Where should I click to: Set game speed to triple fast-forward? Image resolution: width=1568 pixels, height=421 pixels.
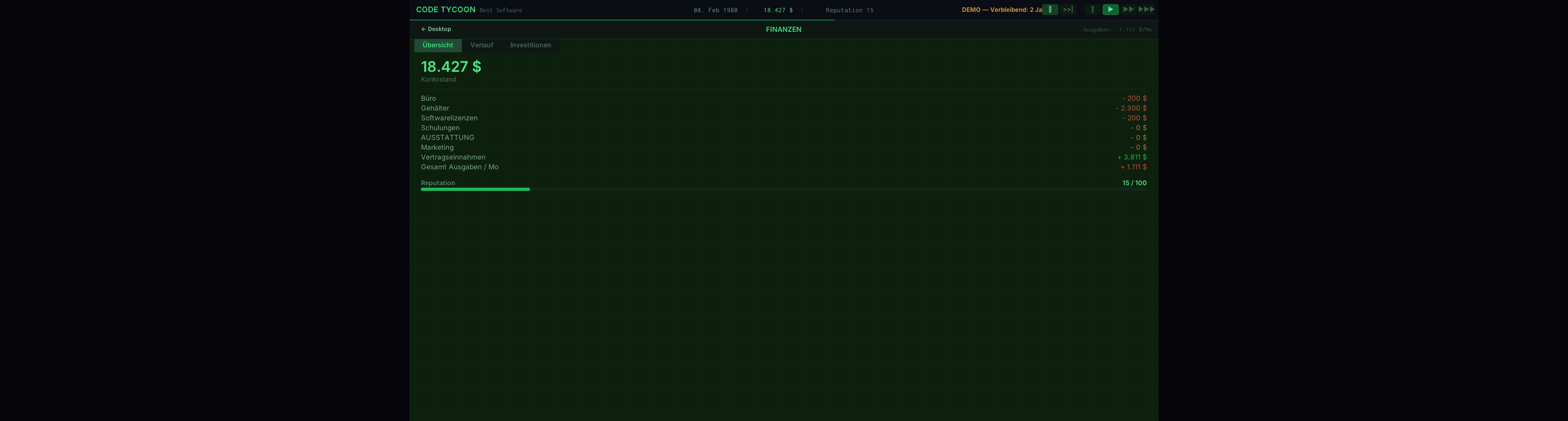(1146, 10)
